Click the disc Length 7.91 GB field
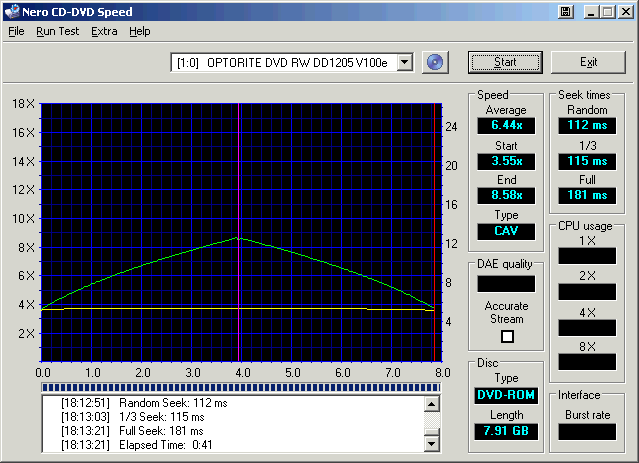 tap(506, 431)
